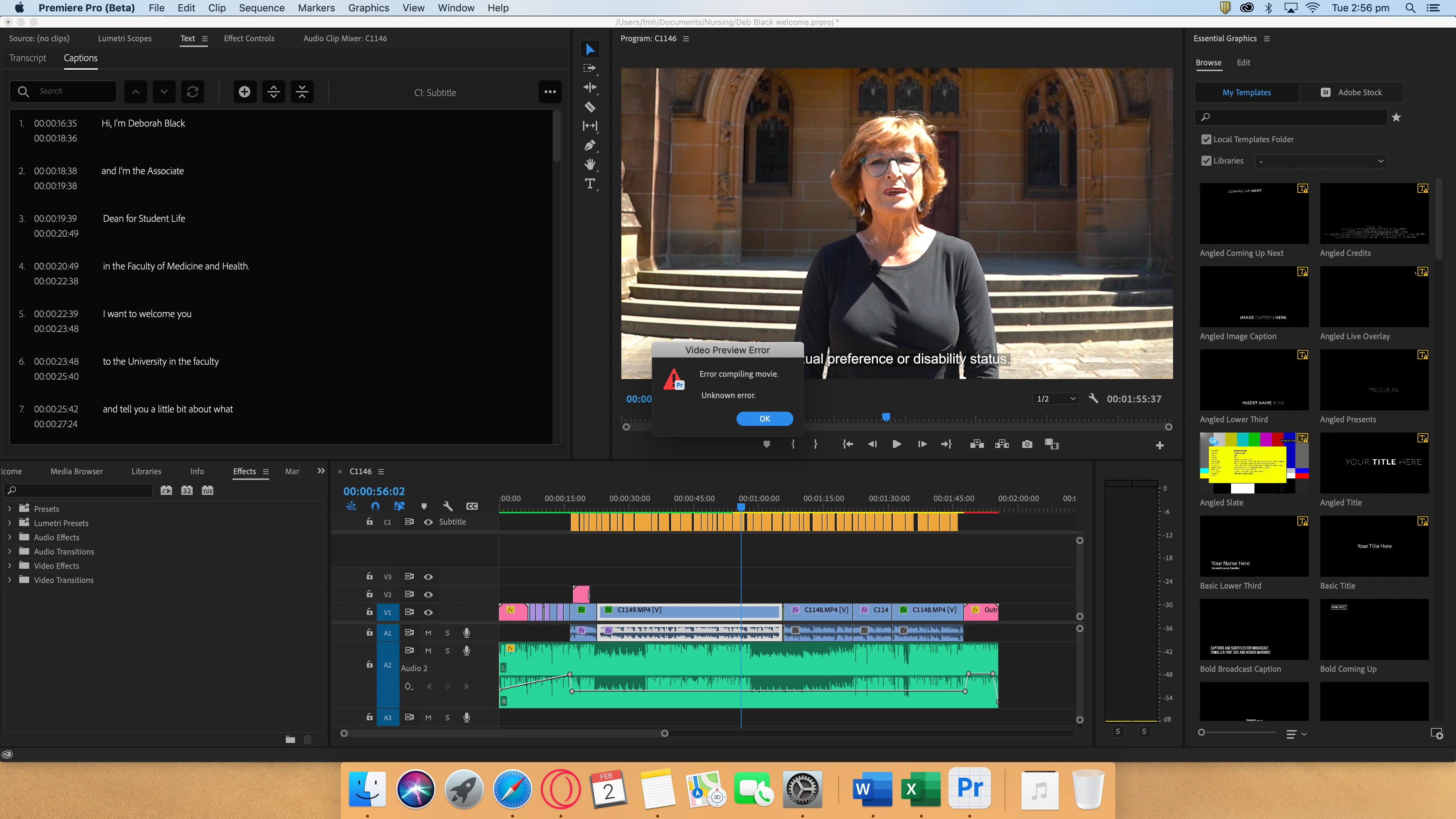Add a new caption segment

(x=244, y=92)
